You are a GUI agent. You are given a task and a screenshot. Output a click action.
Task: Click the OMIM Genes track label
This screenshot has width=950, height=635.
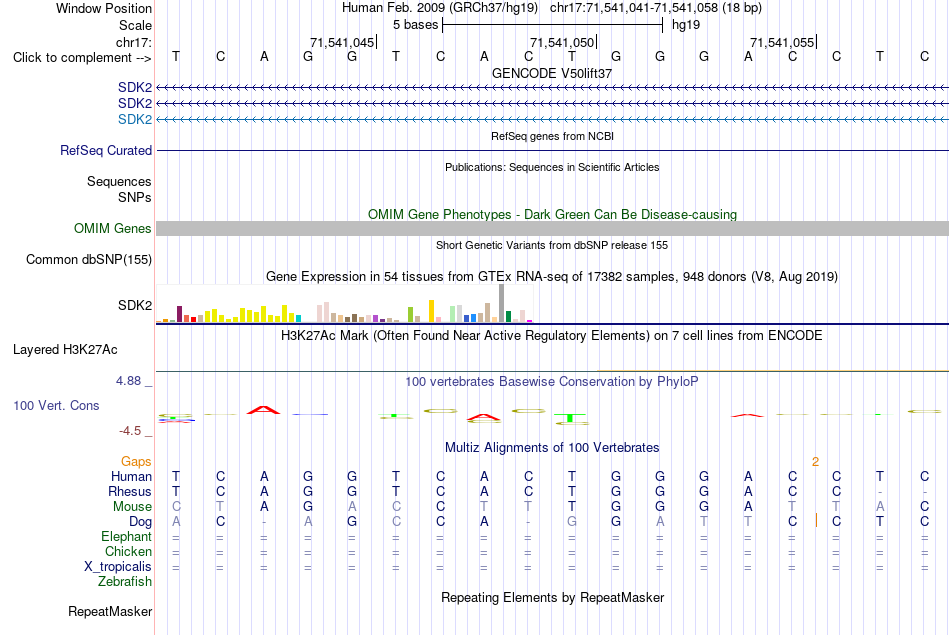pyautogui.click(x=112, y=228)
